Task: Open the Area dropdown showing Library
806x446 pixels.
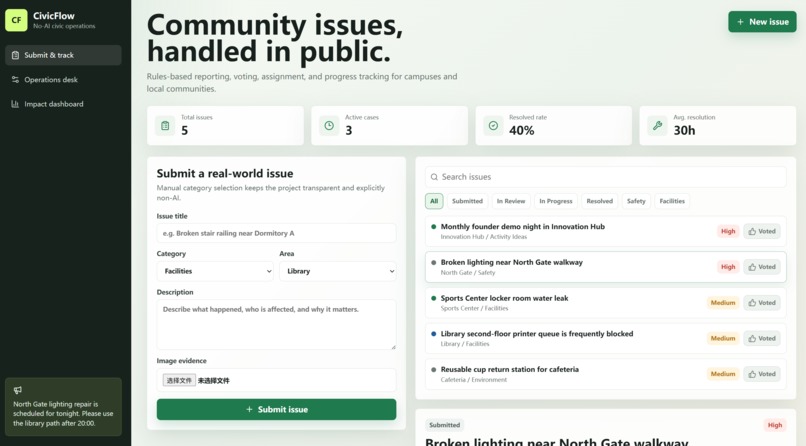Action: point(338,271)
